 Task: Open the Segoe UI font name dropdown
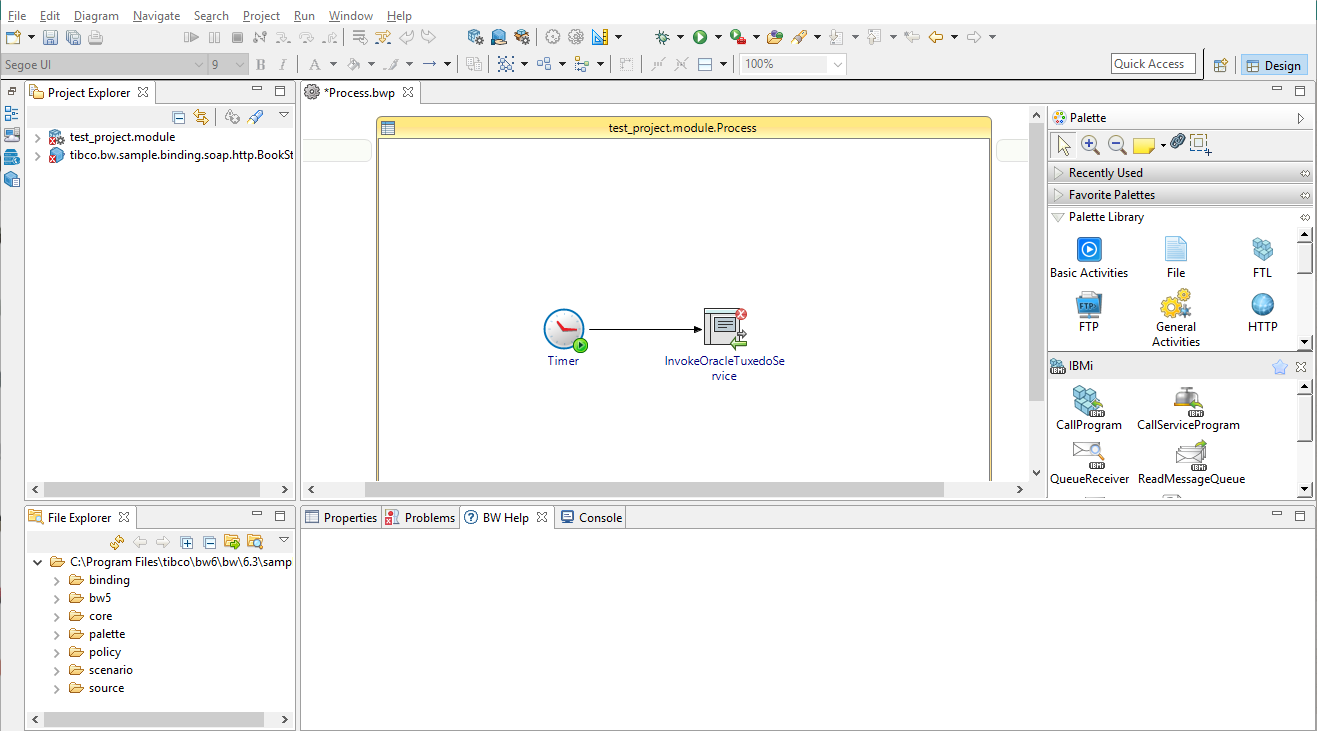point(199,65)
